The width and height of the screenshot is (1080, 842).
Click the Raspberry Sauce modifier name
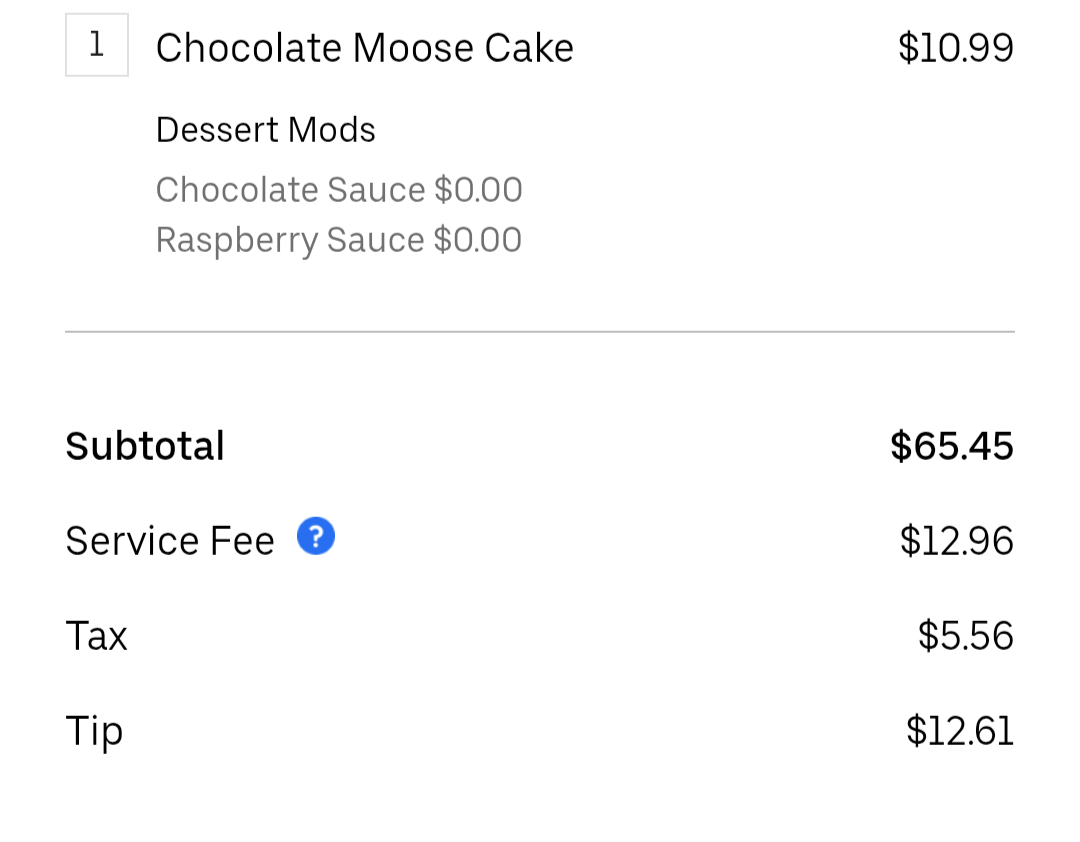[290, 240]
